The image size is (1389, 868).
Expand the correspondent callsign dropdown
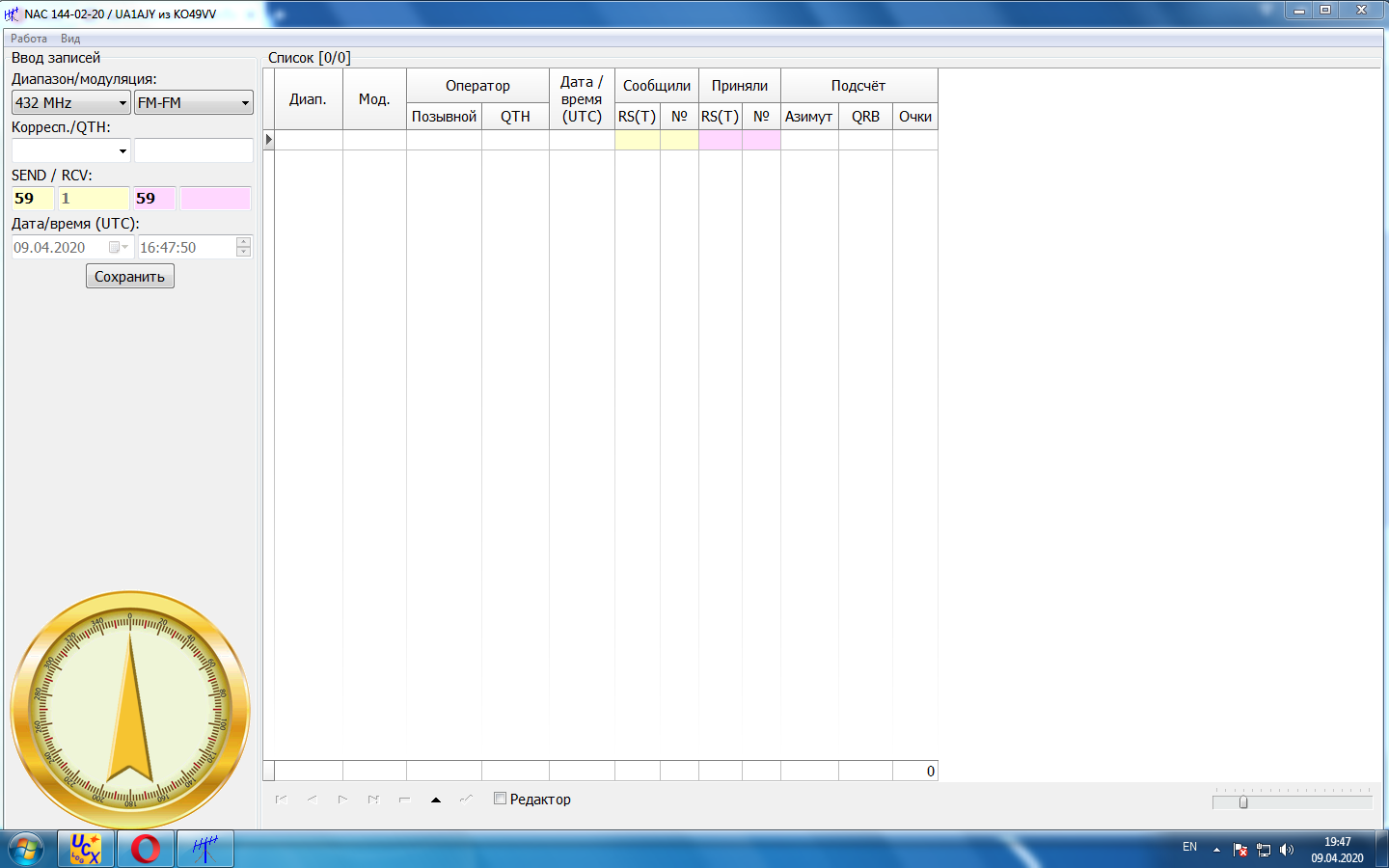123,151
